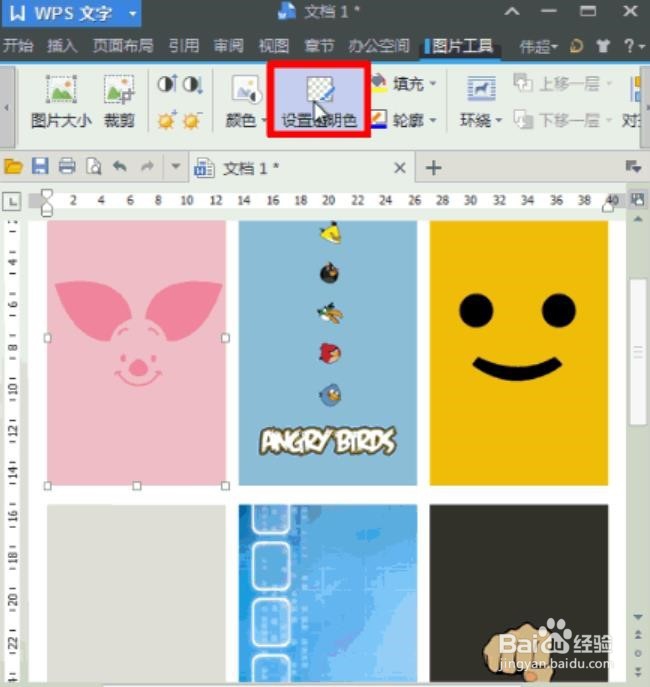Open the WPS 文字 application menu
This screenshot has width=650, height=687.
71,13
